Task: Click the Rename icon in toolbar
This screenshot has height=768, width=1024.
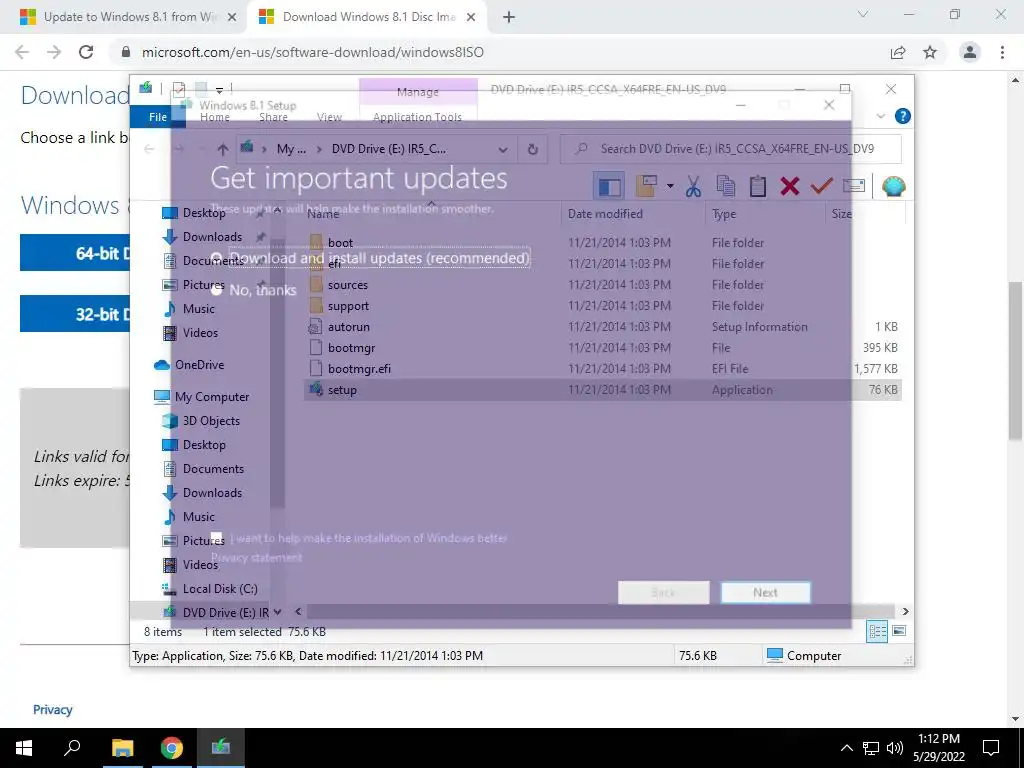Action: 854,187
